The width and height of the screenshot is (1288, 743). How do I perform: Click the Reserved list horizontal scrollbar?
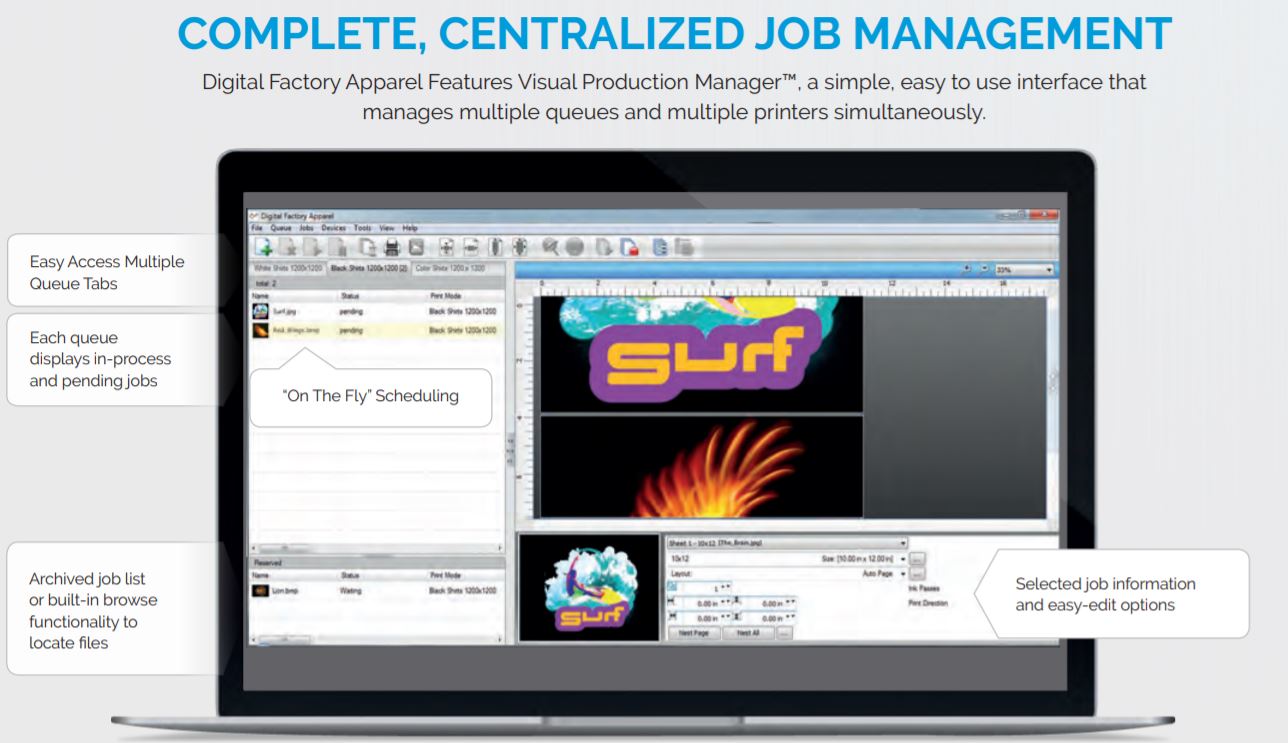(377, 639)
